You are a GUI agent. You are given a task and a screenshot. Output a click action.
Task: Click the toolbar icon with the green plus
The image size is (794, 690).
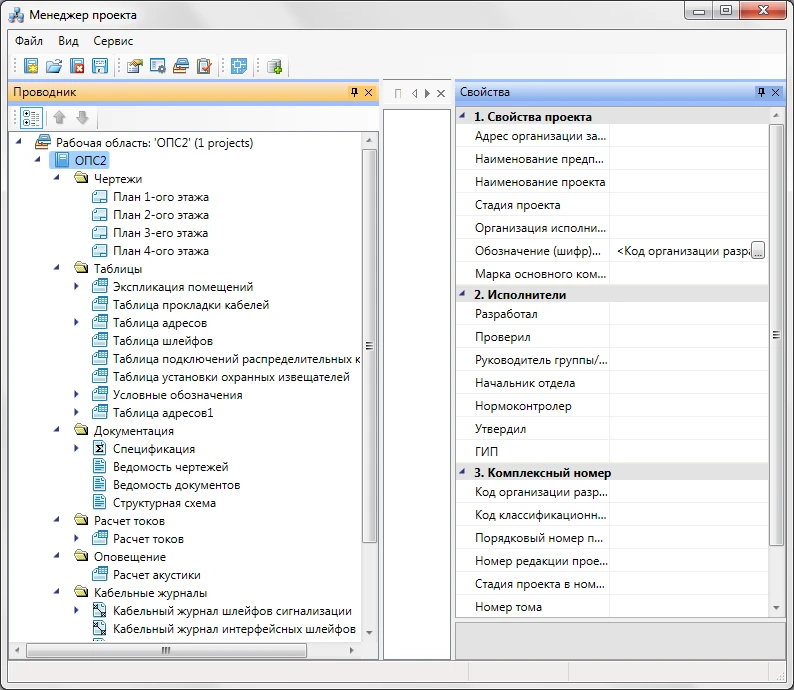(x=275, y=67)
